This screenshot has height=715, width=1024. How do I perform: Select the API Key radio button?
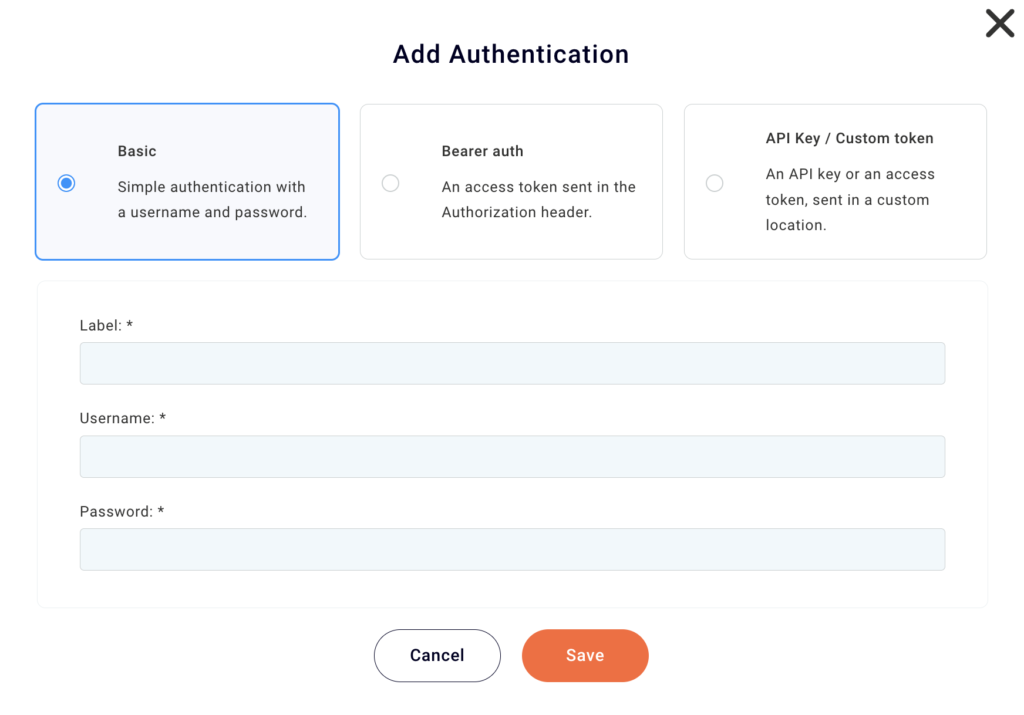coord(714,183)
